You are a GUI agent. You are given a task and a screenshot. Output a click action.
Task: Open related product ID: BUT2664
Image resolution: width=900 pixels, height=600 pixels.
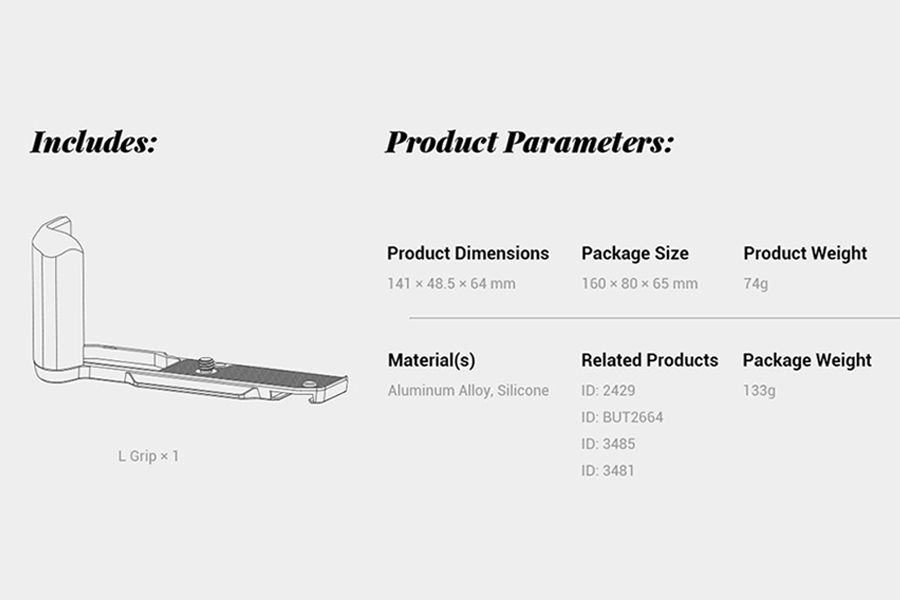tap(622, 417)
